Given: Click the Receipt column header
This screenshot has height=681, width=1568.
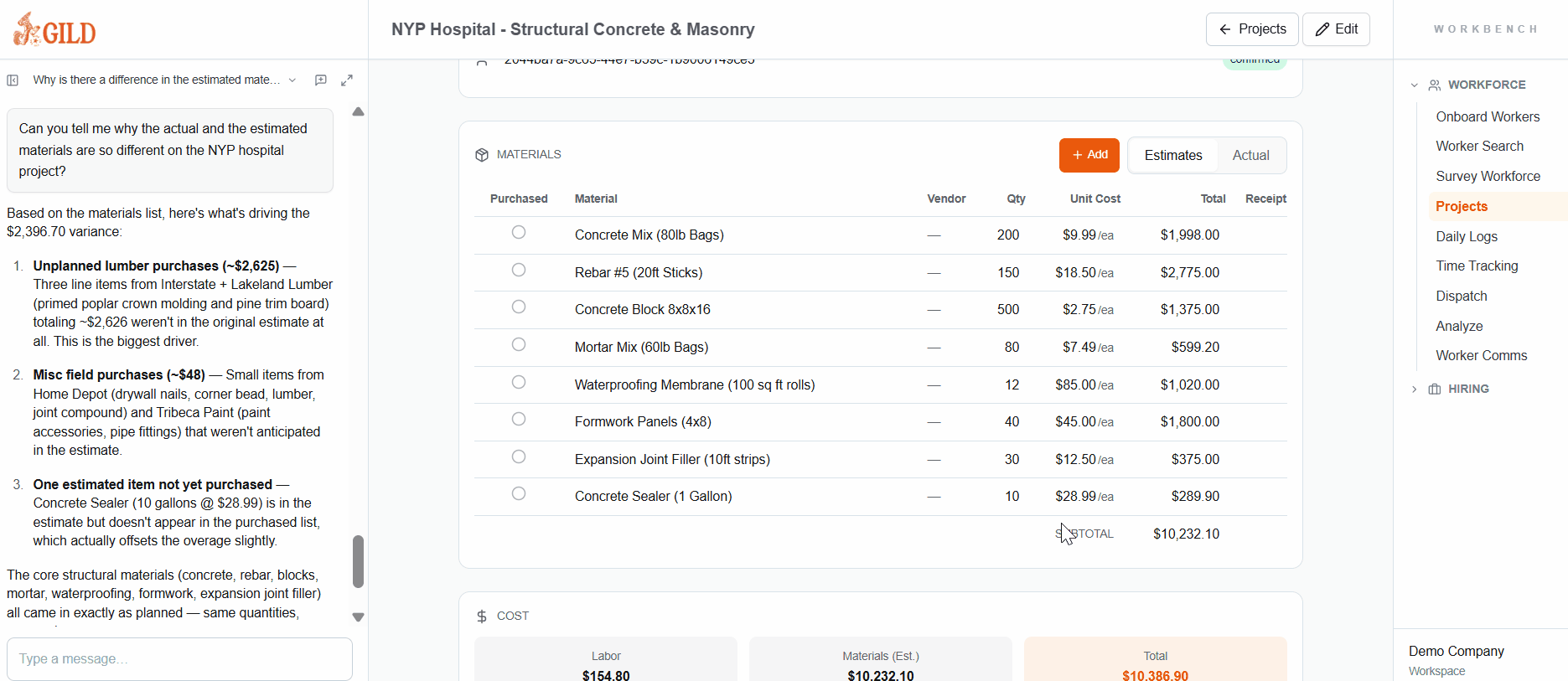Looking at the screenshot, I should [x=1265, y=199].
